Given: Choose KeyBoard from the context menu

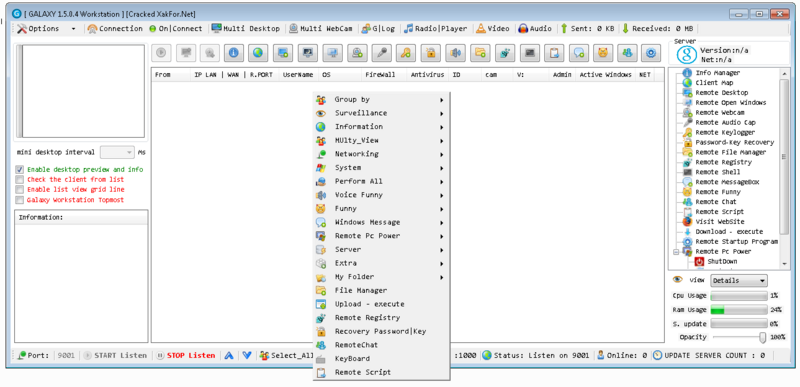Looking at the screenshot, I should coord(381,359).
